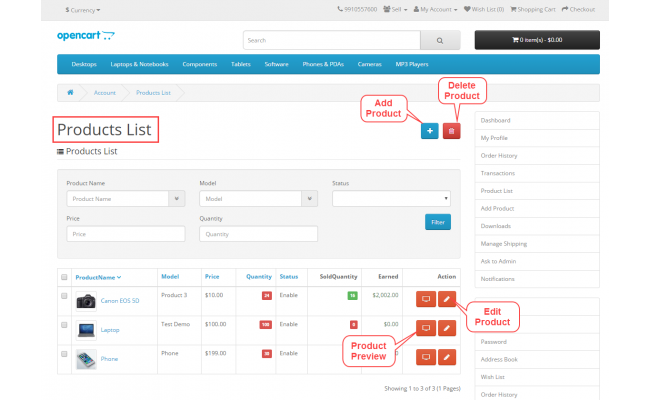Open the Components menu
The image size is (650, 400).
(x=200, y=64)
